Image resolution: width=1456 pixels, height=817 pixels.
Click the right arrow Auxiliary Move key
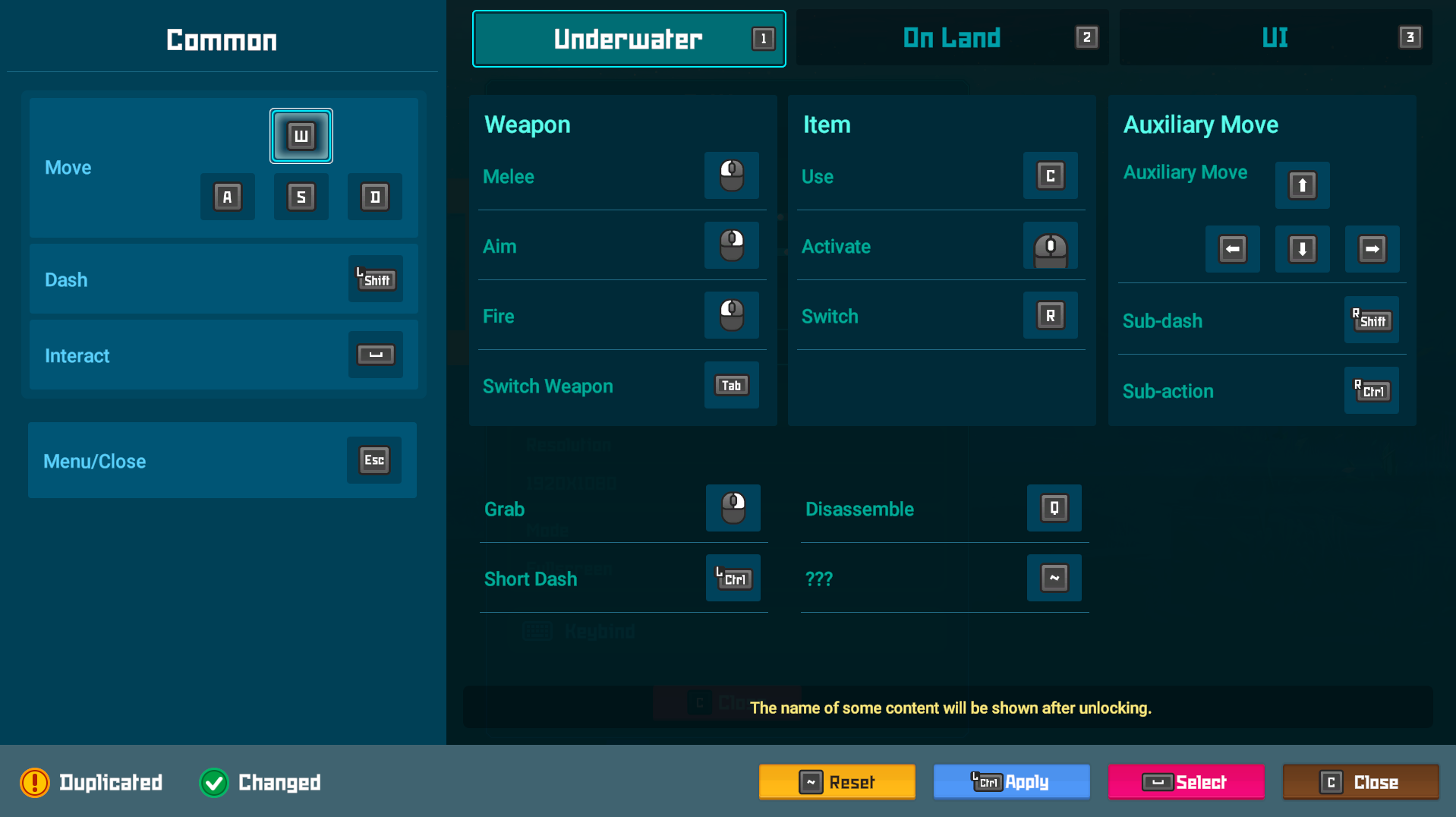(x=1372, y=249)
